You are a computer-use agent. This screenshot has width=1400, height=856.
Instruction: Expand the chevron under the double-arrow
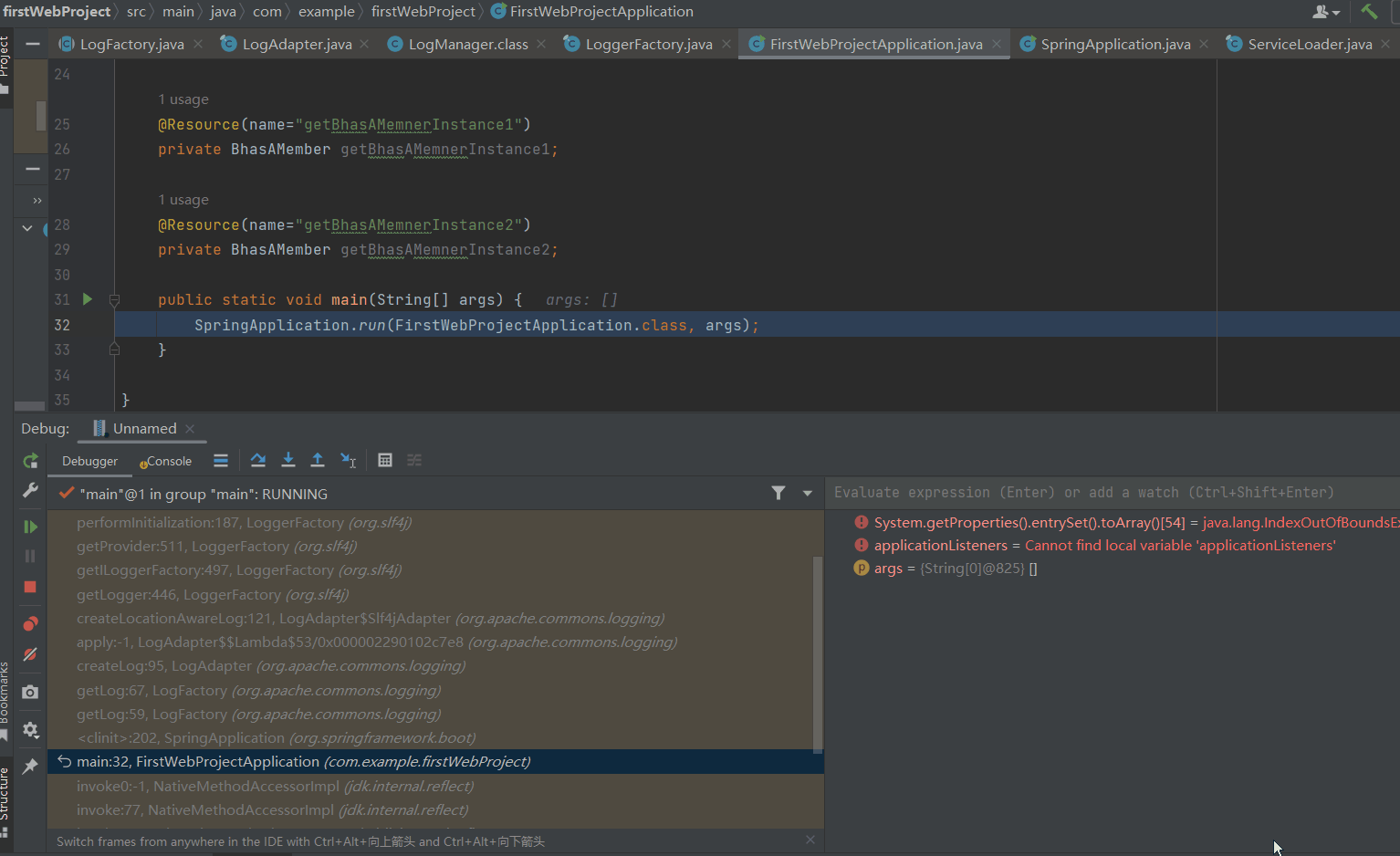[27, 228]
